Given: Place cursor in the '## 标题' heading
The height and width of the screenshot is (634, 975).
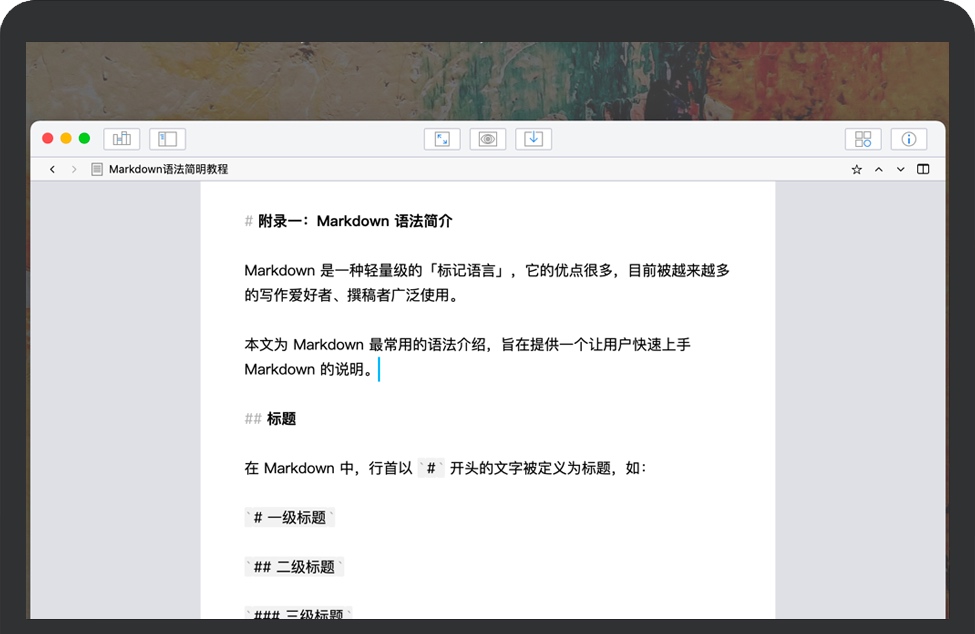Looking at the screenshot, I should point(280,419).
